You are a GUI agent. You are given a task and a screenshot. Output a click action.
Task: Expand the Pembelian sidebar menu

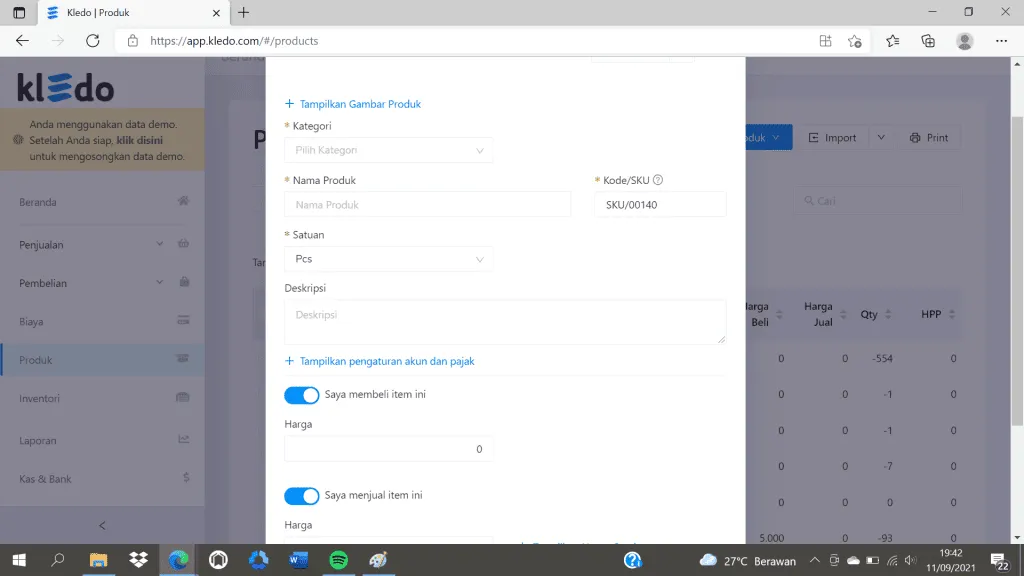[160, 283]
